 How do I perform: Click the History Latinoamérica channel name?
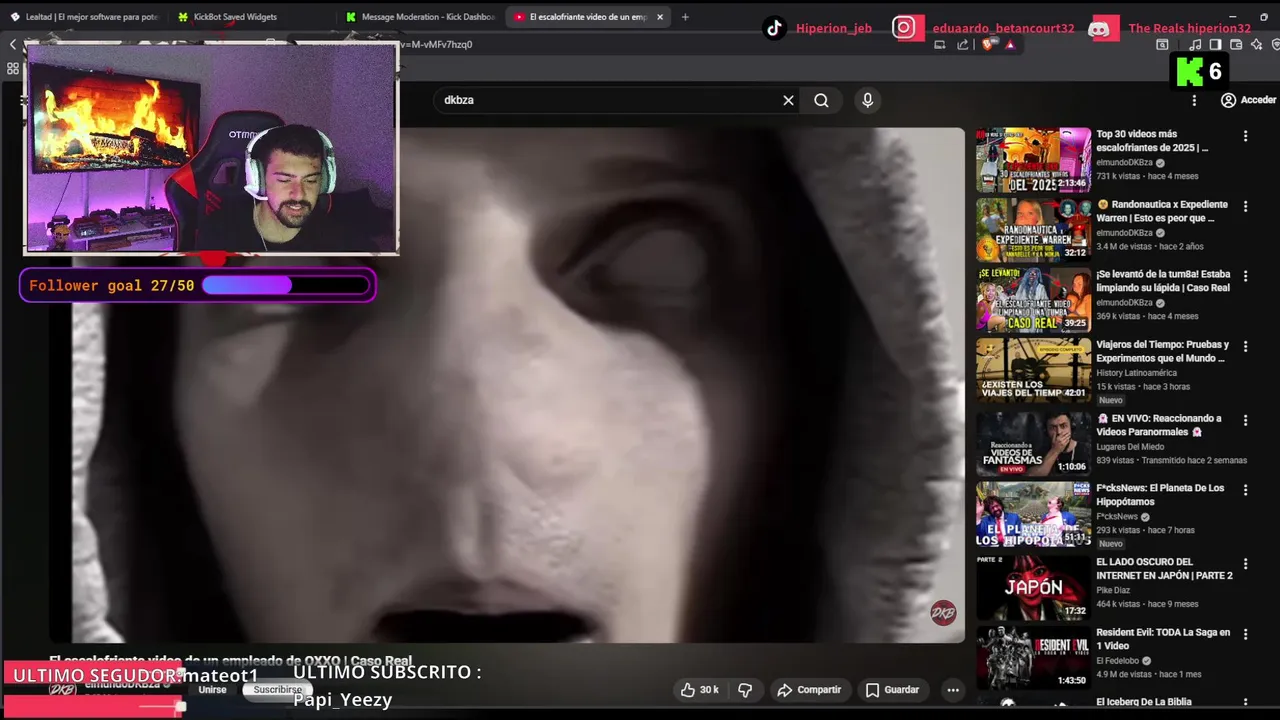(1136, 373)
